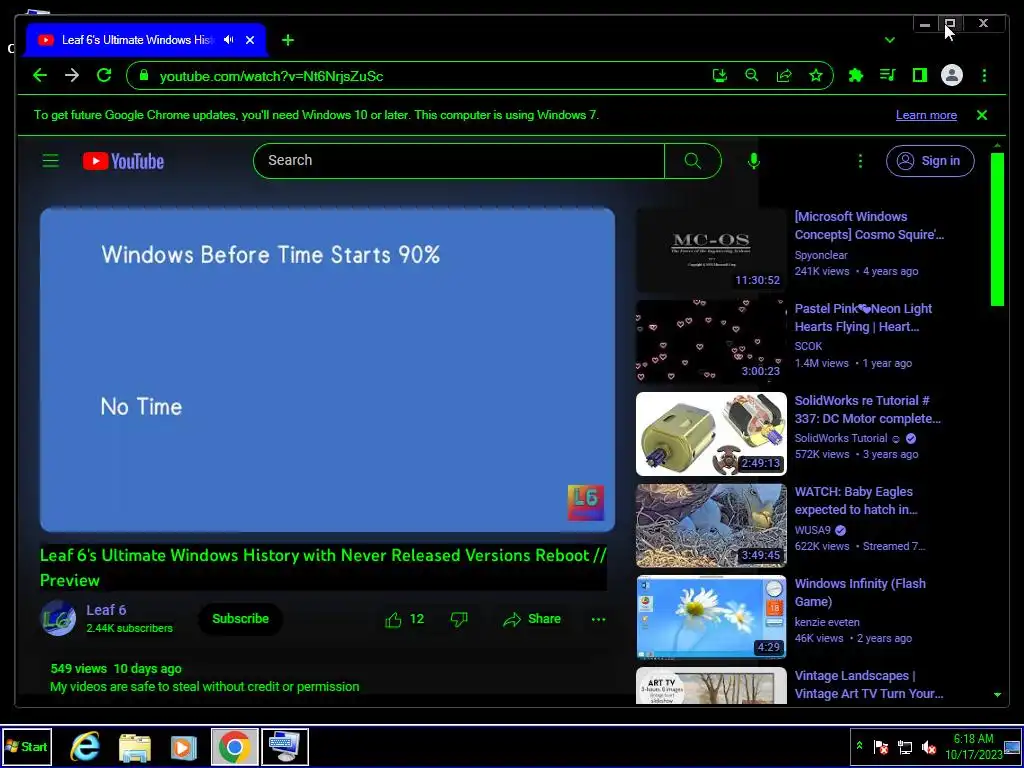Click the scrollbar down arrow
Screen dimensions: 1024x768
[x=997, y=695]
